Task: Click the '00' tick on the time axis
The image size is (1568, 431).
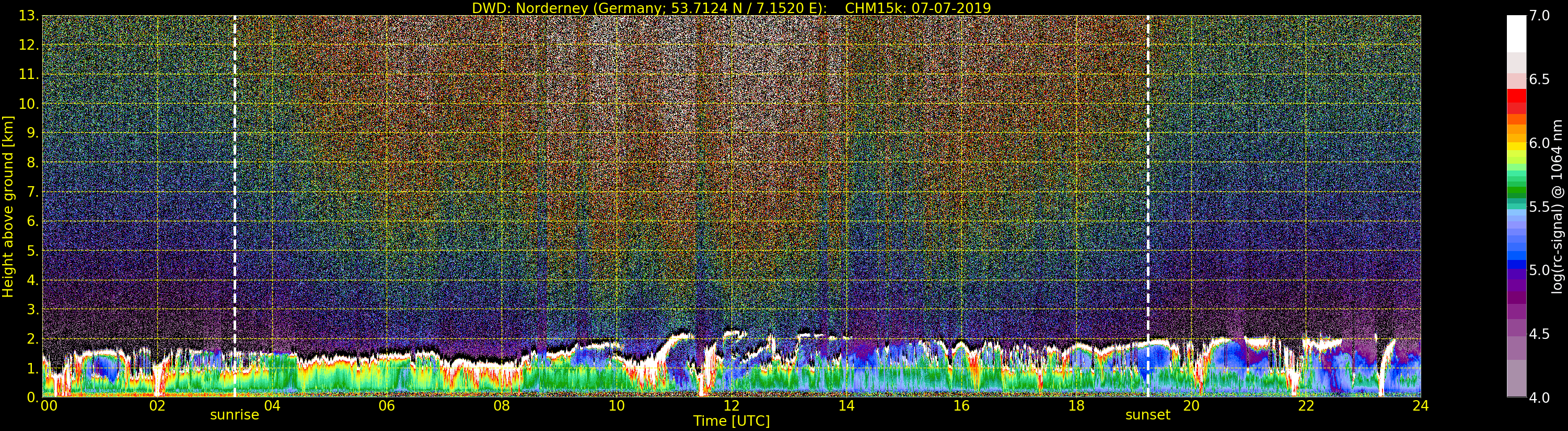Action: 49,406
